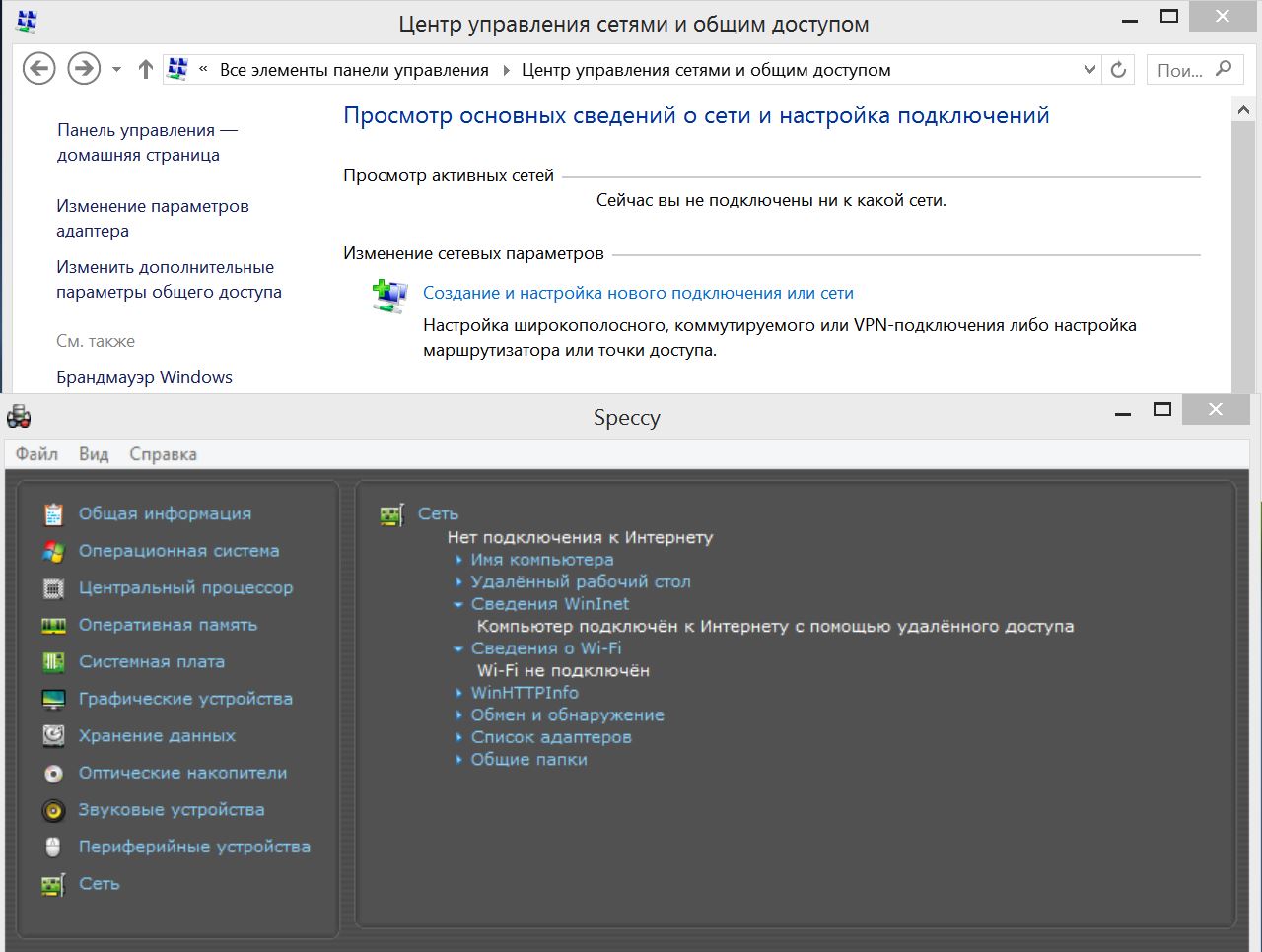Open Изменить дополнительные параметры общего доступа
The width and height of the screenshot is (1262, 952).
click(169, 279)
